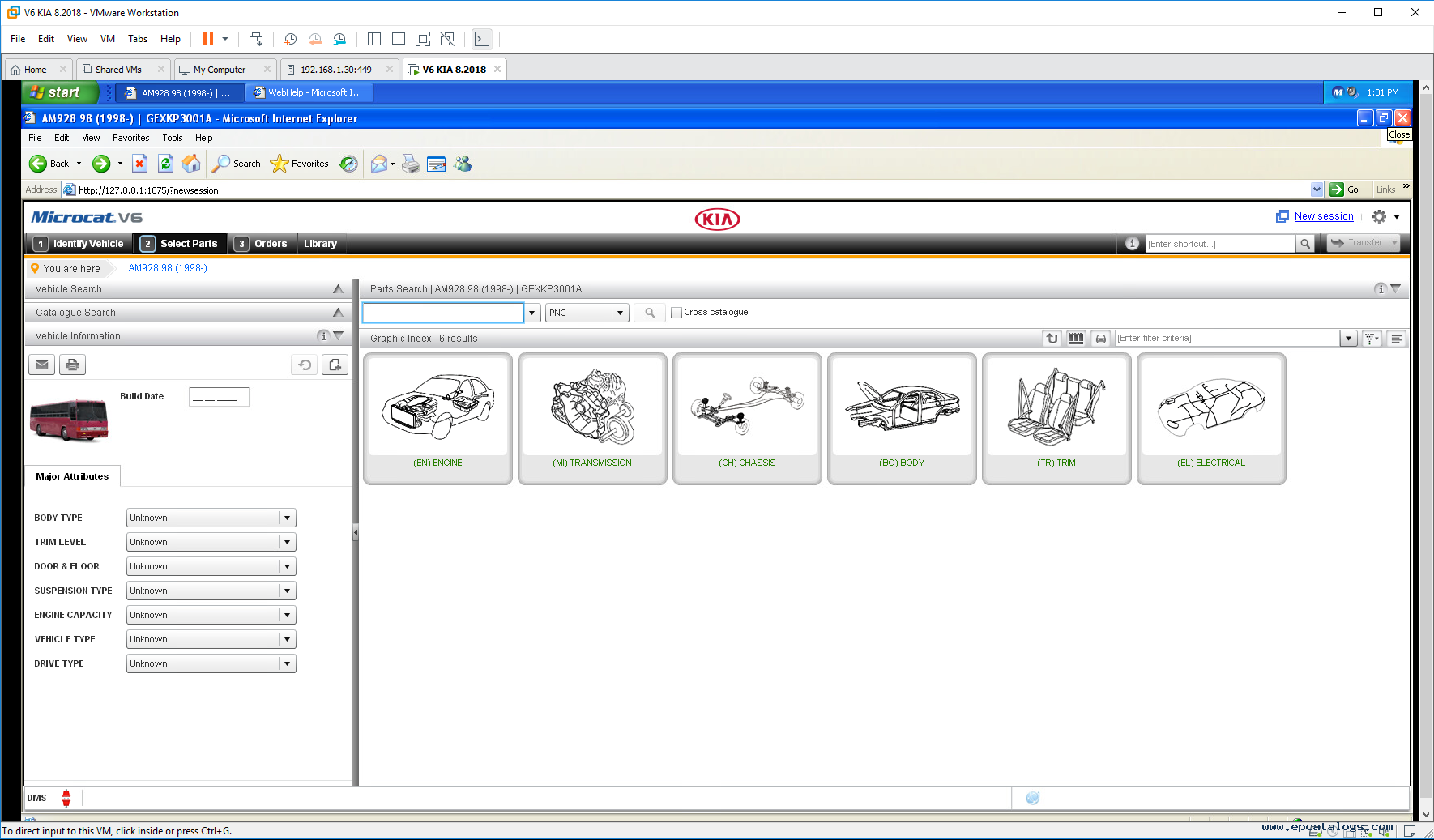The width and height of the screenshot is (1434, 840).
Task: Switch to the Identify Vehicle tab
Action: [79, 244]
